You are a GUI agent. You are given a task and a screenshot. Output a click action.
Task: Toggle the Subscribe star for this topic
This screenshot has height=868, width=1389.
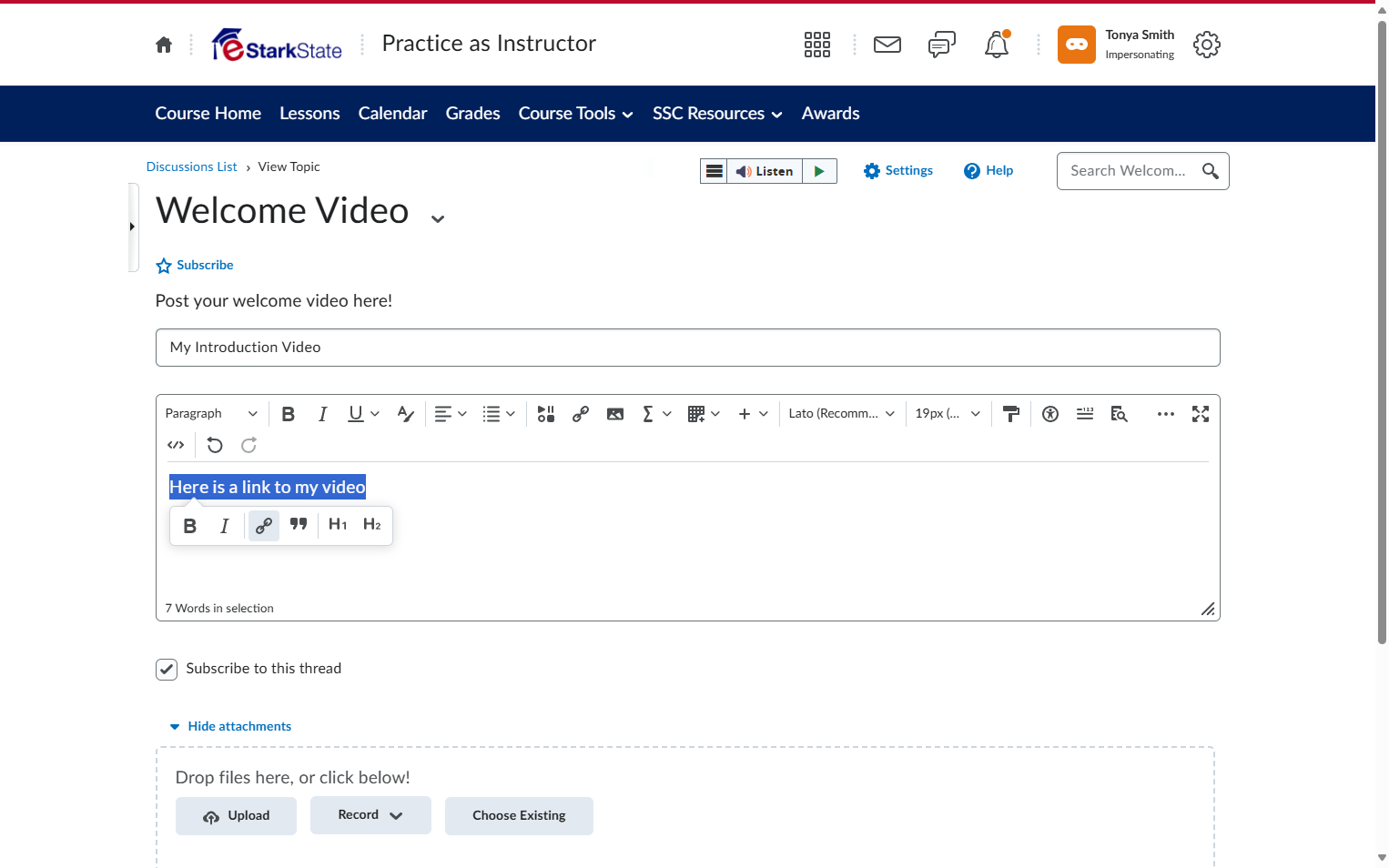pyautogui.click(x=164, y=266)
